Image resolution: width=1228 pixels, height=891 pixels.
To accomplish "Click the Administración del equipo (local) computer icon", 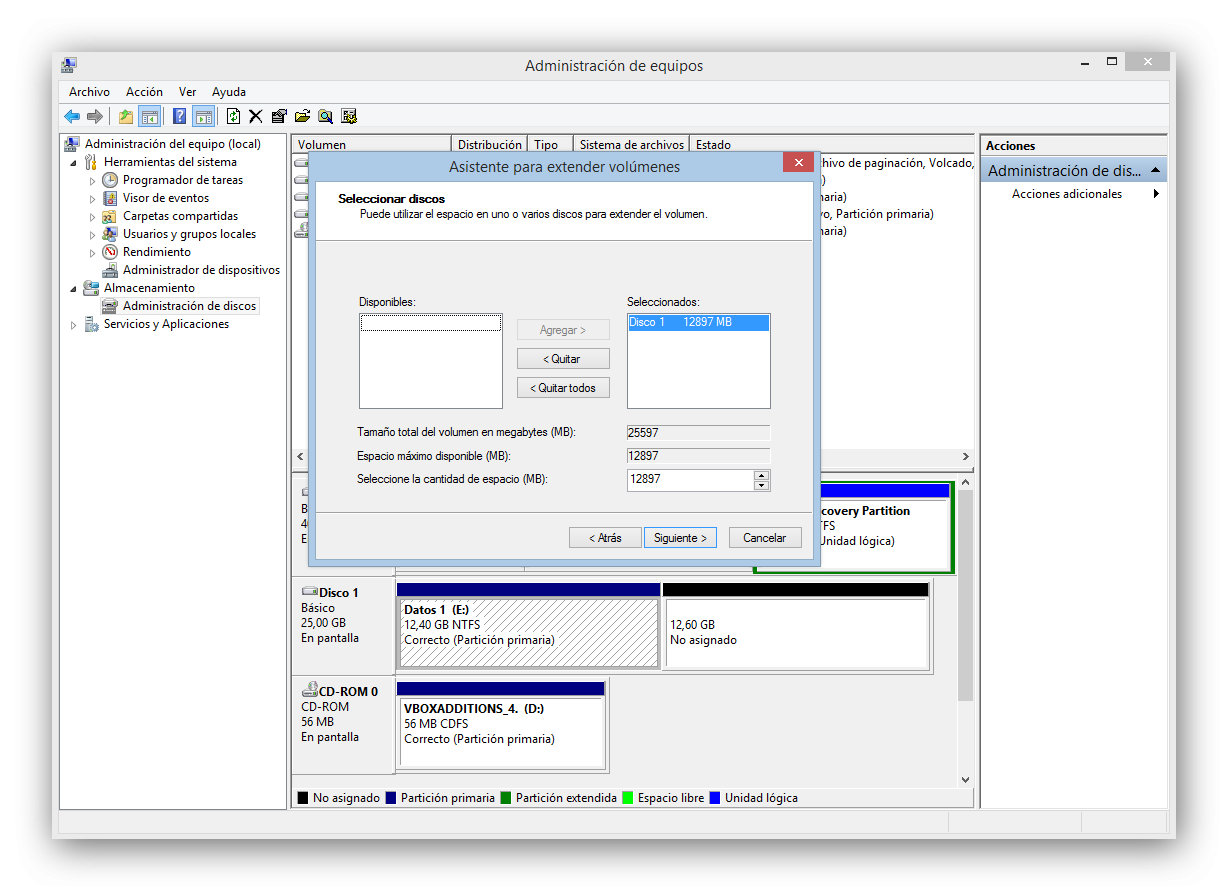I will coord(73,144).
